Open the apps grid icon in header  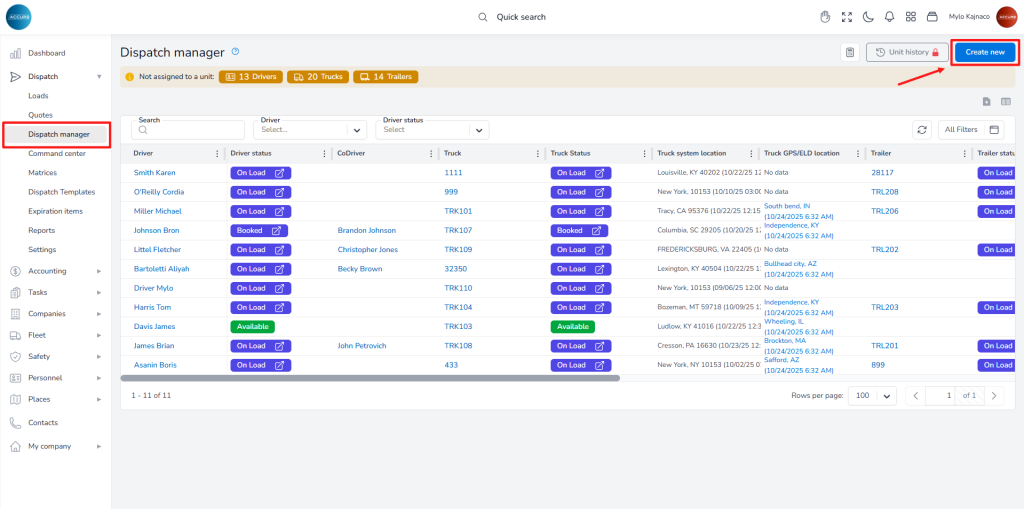[911, 17]
